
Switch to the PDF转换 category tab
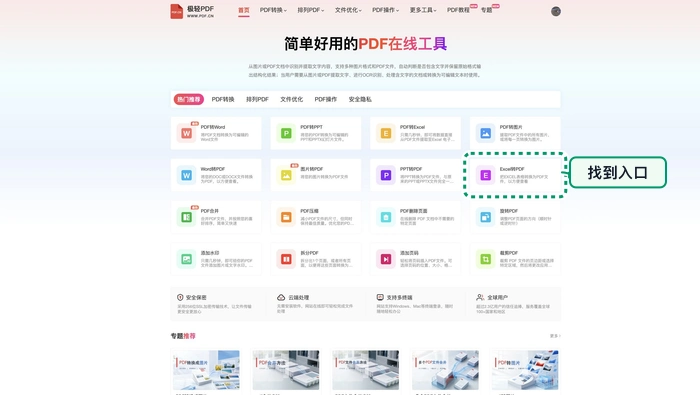tap(223, 99)
